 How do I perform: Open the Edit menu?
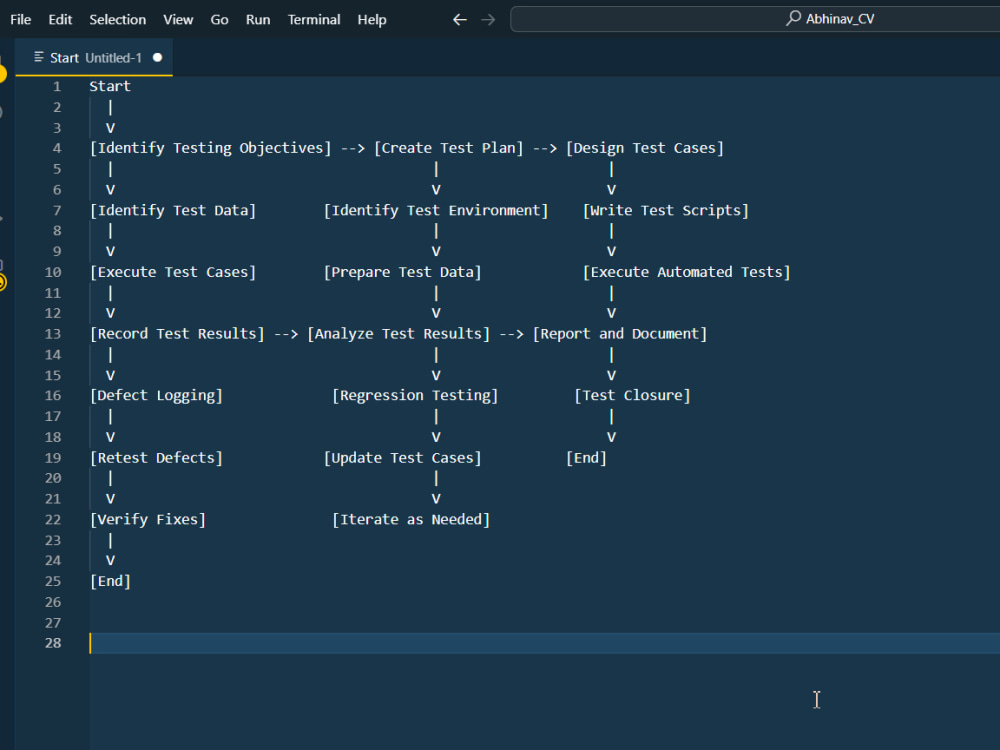[x=60, y=20]
